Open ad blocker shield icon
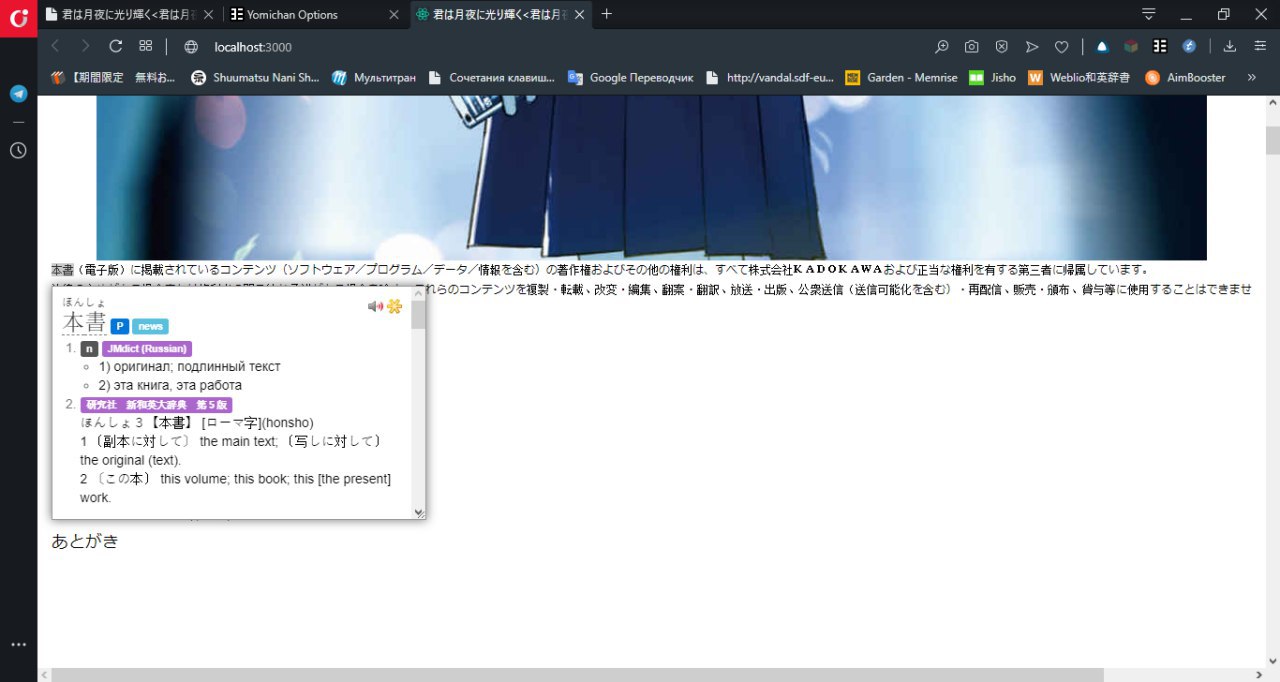 coord(1001,46)
